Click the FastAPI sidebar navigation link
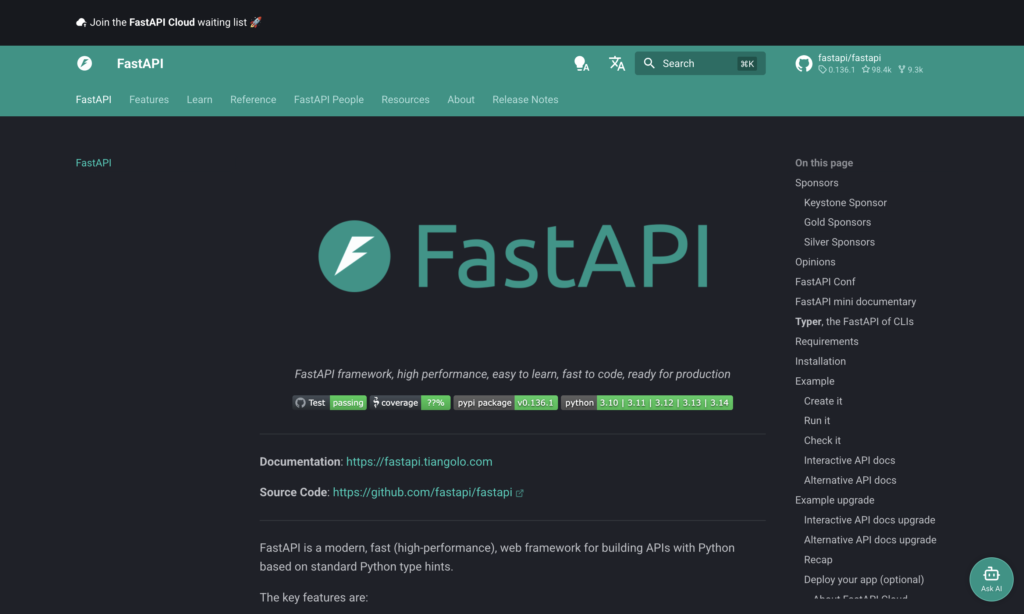Image resolution: width=1024 pixels, height=614 pixels. click(93, 163)
